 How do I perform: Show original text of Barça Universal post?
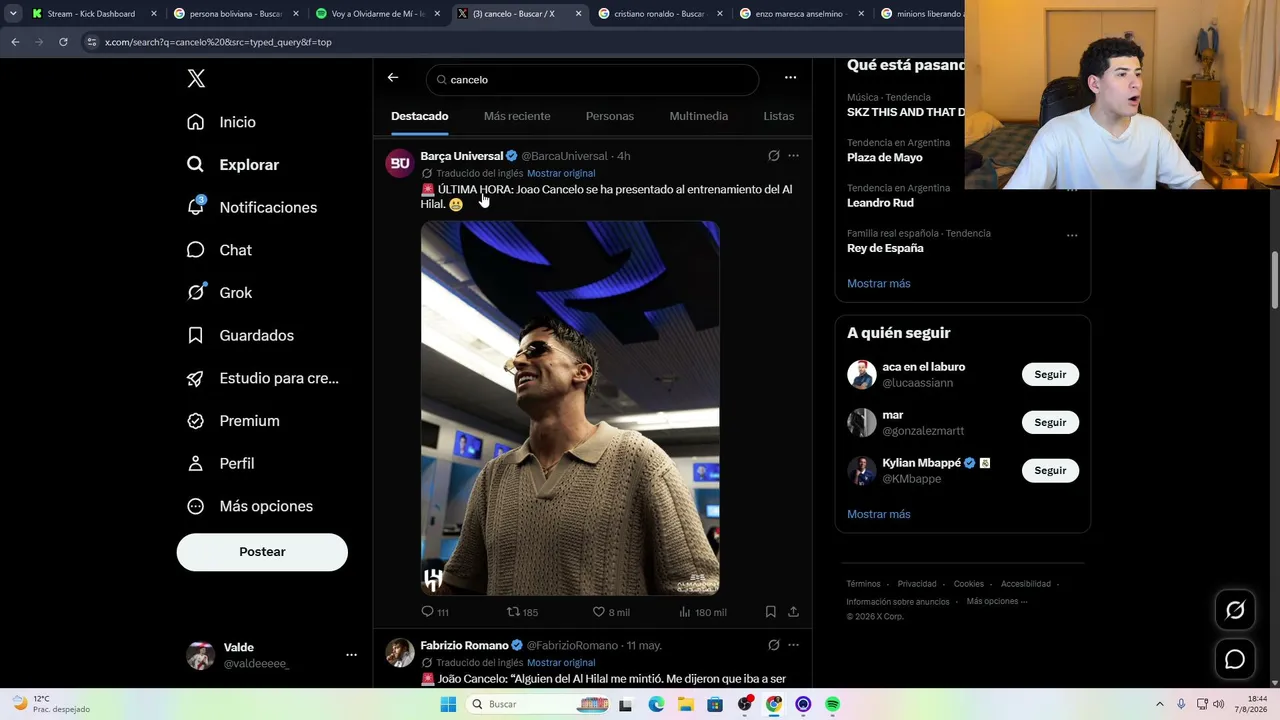[x=561, y=173]
